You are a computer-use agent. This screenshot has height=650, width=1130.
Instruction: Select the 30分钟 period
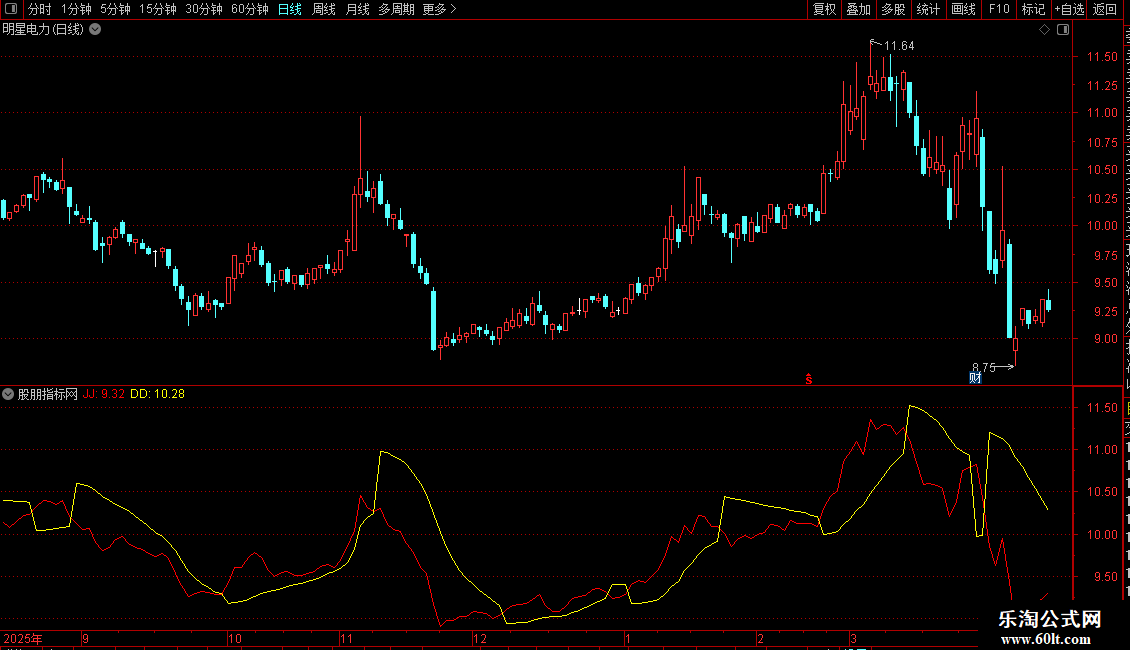[204, 9]
